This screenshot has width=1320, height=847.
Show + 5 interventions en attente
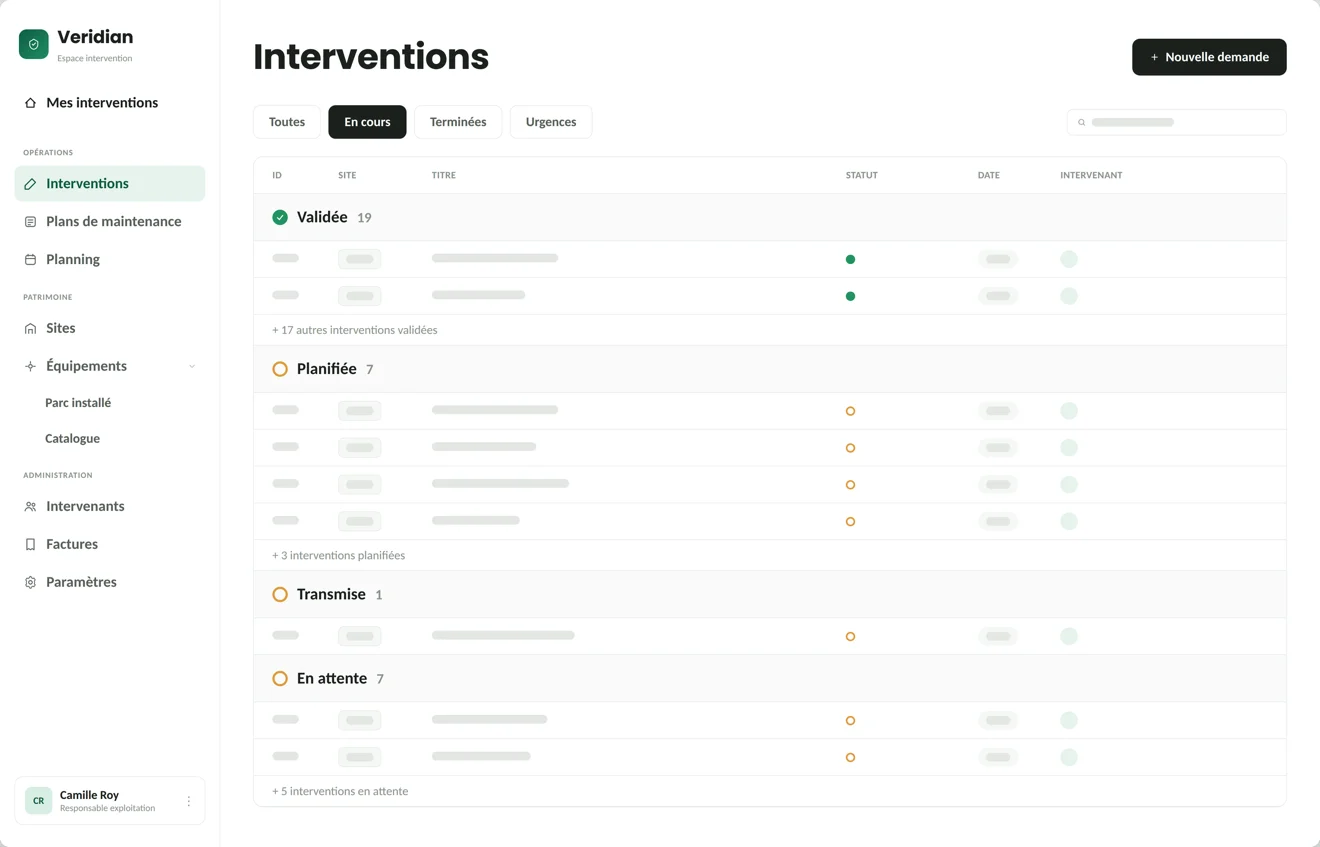pyautogui.click(x=340, y=792)
